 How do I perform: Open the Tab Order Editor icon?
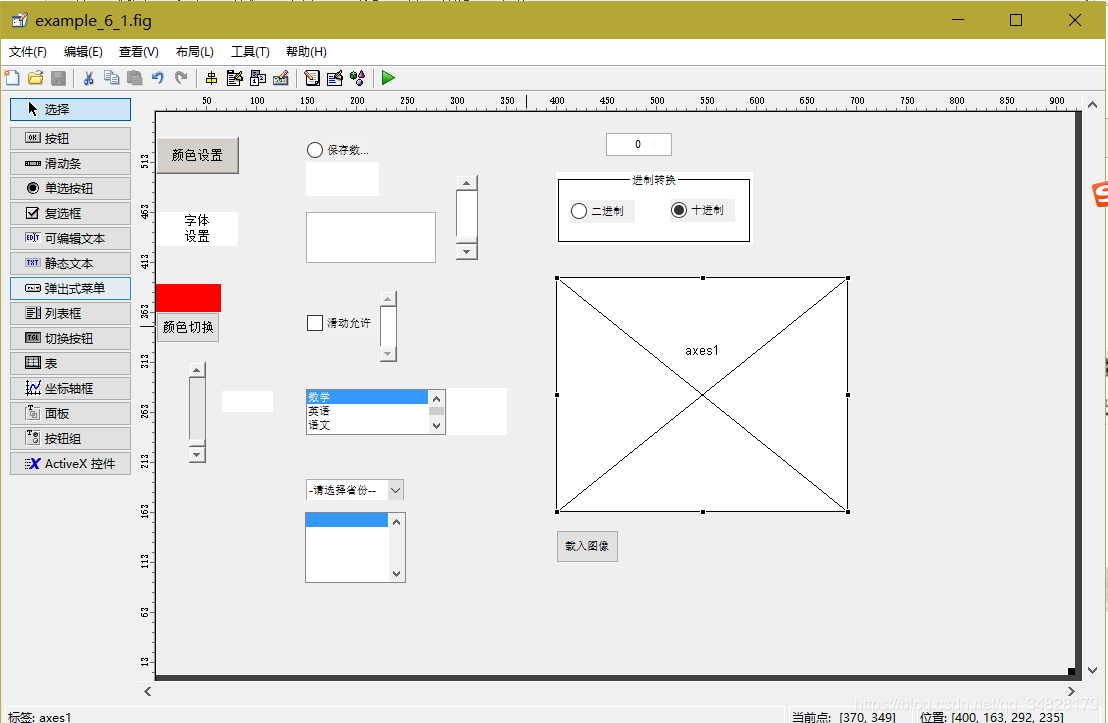[x=258, y=78]
